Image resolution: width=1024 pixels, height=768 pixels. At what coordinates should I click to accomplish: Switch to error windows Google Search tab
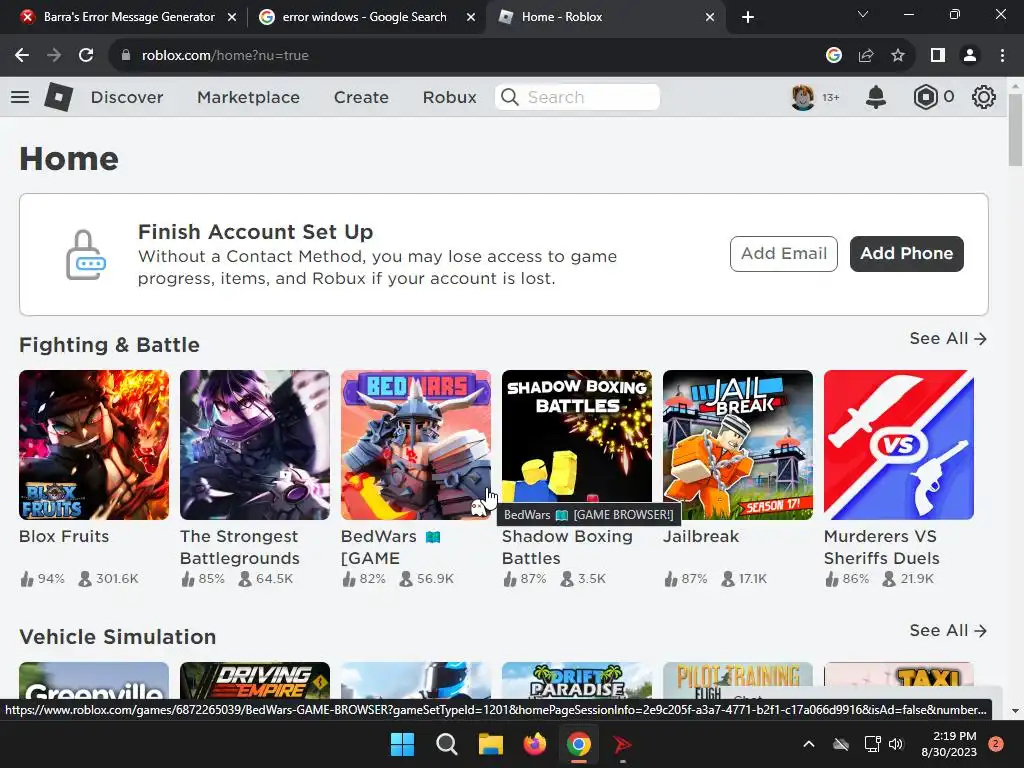(x=364, y=17)
